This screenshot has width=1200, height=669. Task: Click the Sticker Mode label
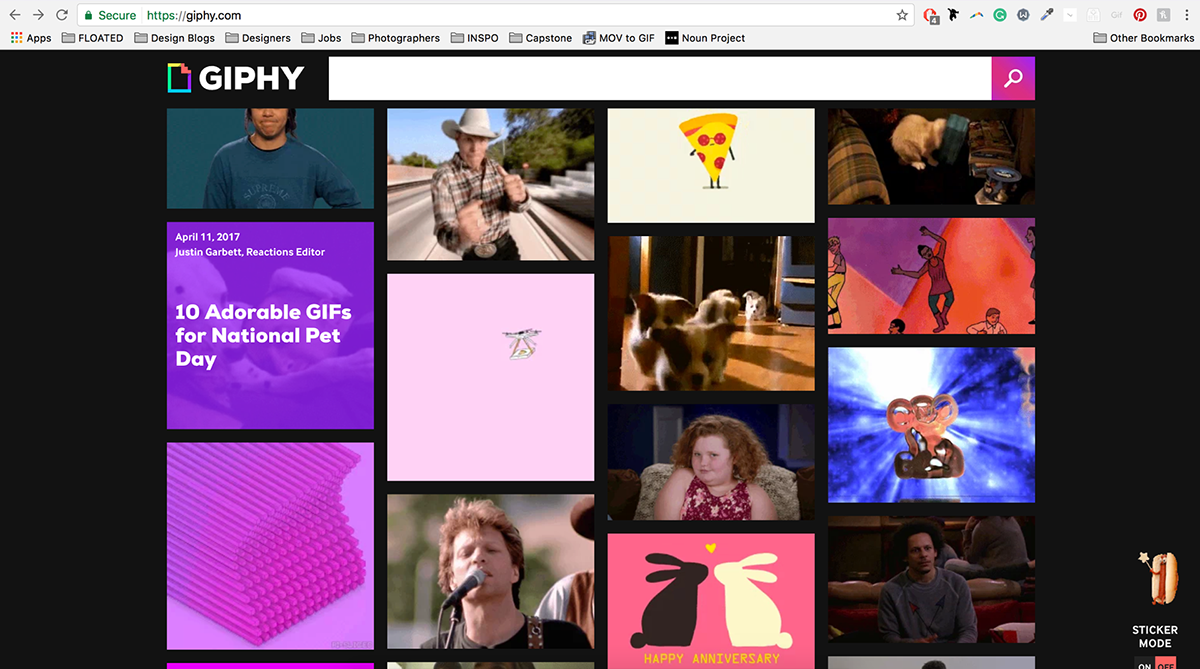1155,637
